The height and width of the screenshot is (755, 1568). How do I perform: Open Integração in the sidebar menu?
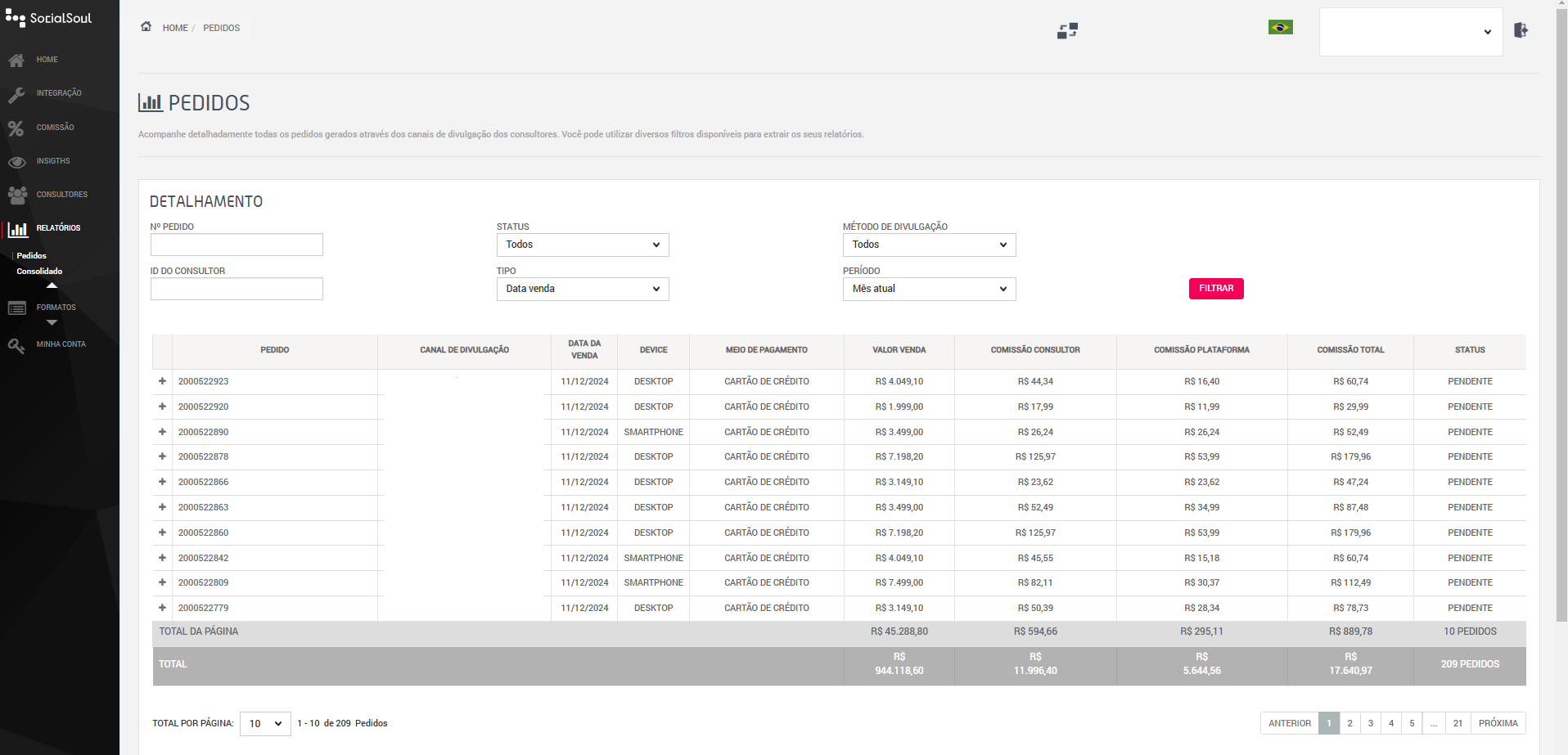click(59, 93)
